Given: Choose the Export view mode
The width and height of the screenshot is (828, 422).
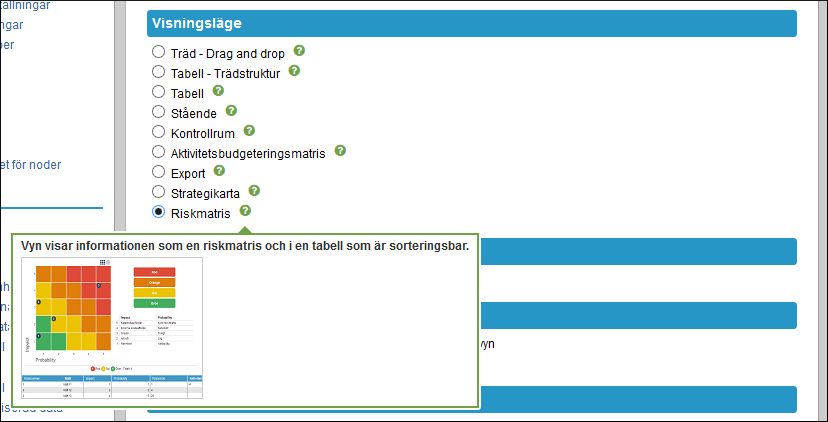Looking at the screenshot, I should click(x=158, y=171).
